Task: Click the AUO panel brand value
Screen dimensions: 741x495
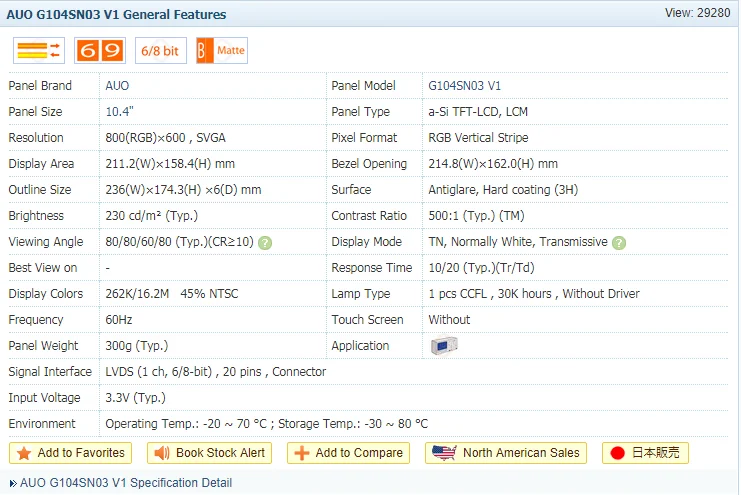Action: [x=117, y=86]
